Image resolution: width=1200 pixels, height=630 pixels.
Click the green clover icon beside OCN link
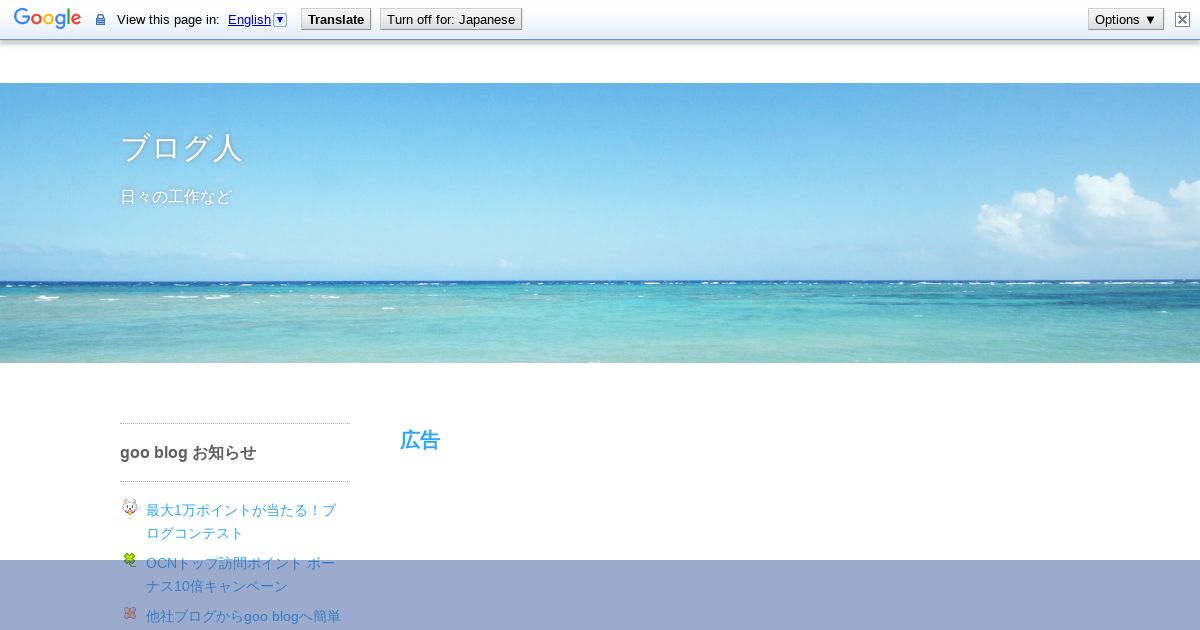(x=130, y=560)
